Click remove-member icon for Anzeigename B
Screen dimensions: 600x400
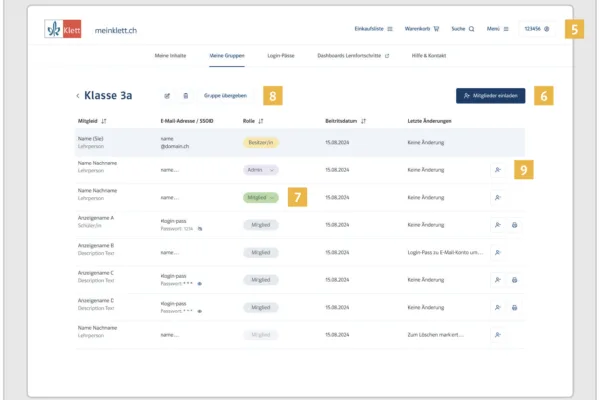[x=497, y=252]
